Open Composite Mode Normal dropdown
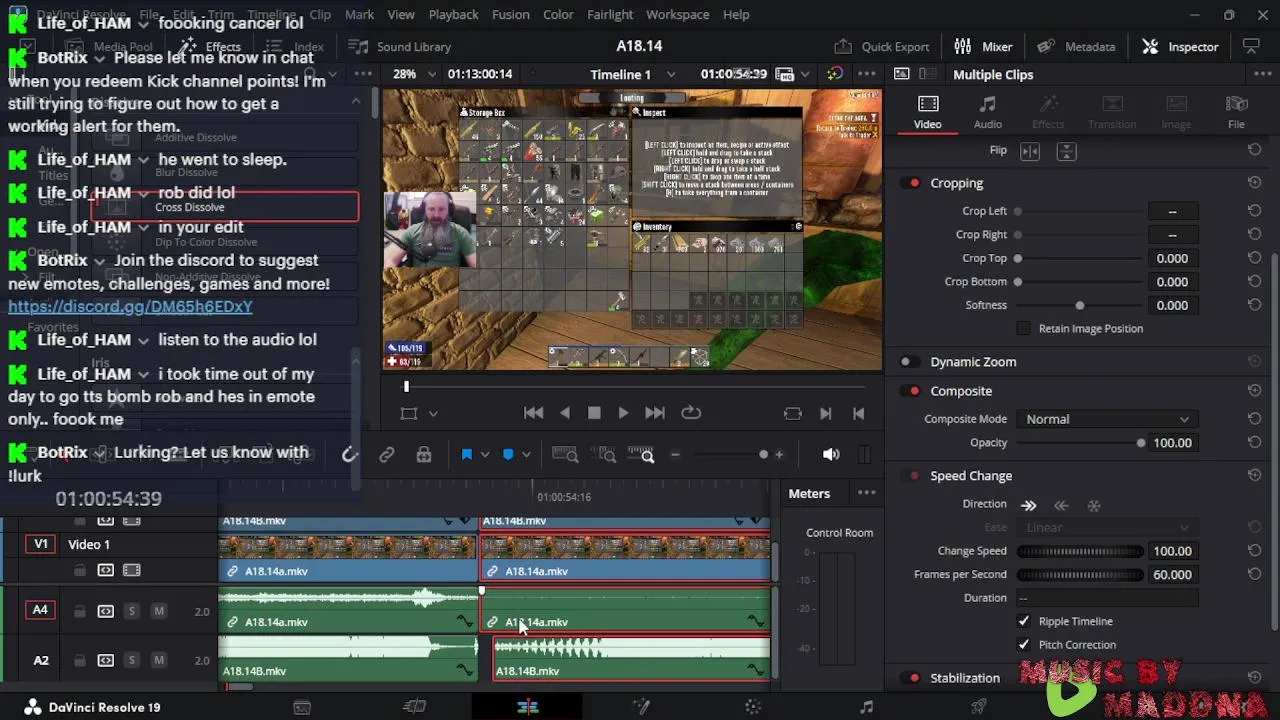The width and height of the screenshot is (1280, 720). [1107, 420]
